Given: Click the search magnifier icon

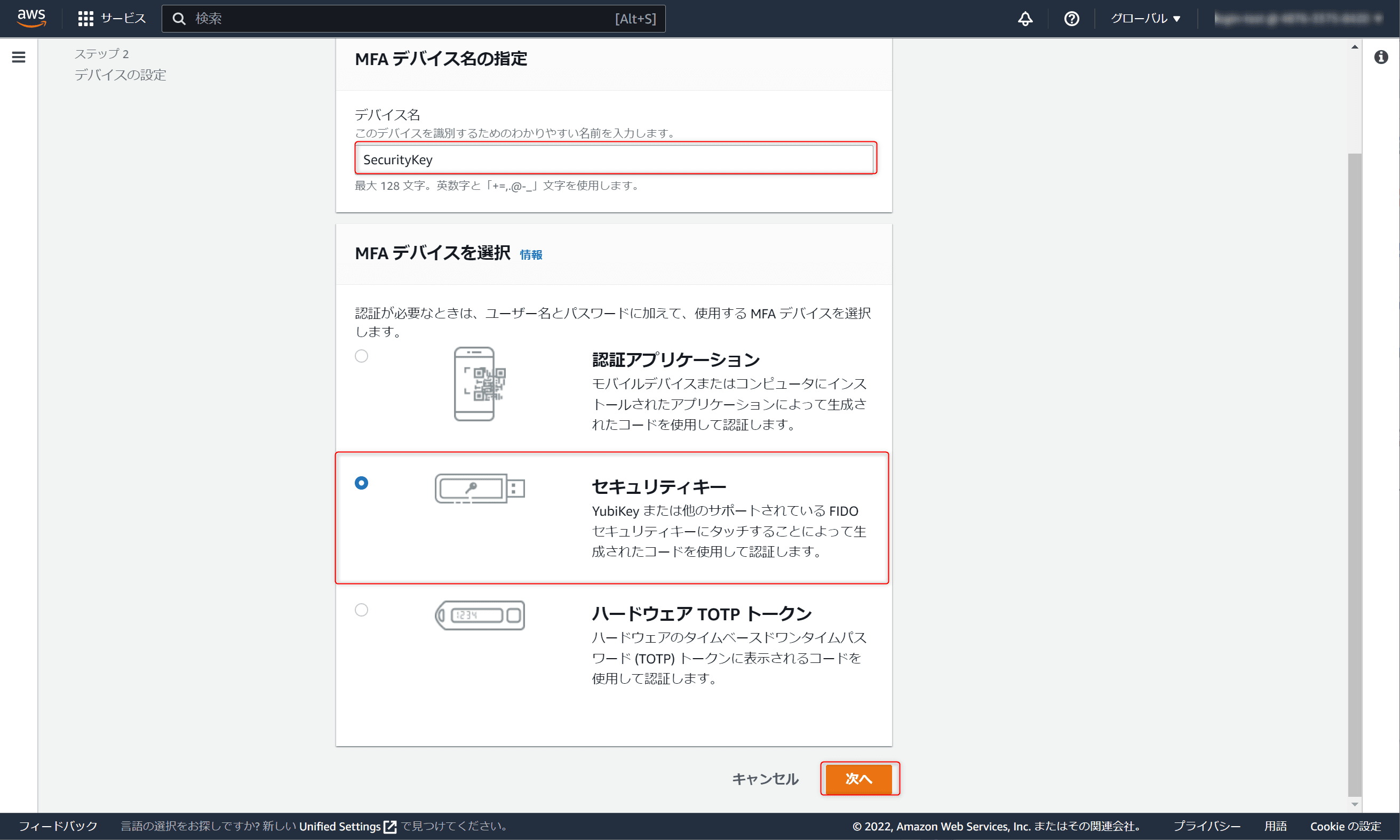Looking at the screenshot, I should [179, 19].
